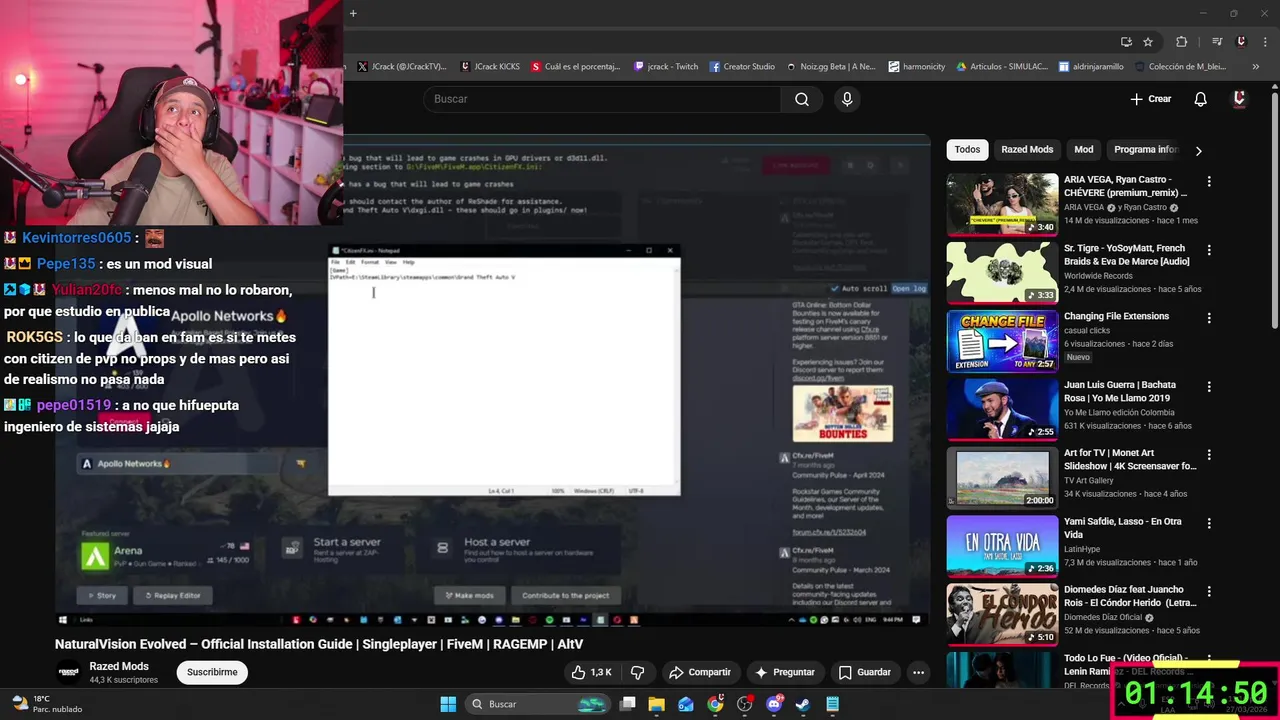Open Steam from the taskbar
Image resolution: width=1280 pixels, height=720 pixels.
pyautogui.click(x=803, y=704)
